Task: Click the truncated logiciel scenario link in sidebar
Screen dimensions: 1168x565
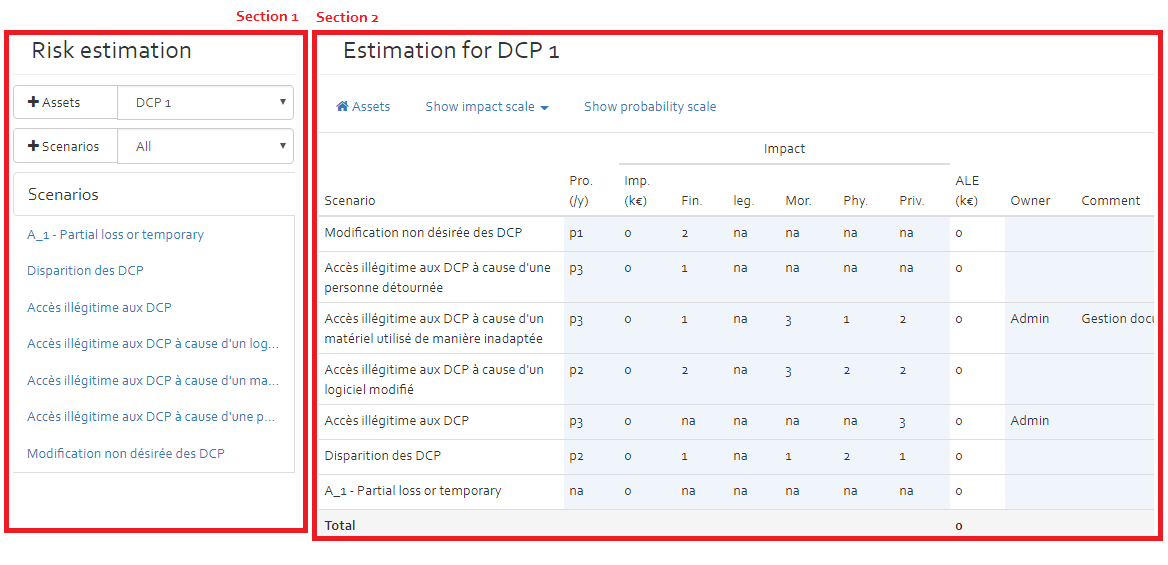Action: click(x=153, y=344)
